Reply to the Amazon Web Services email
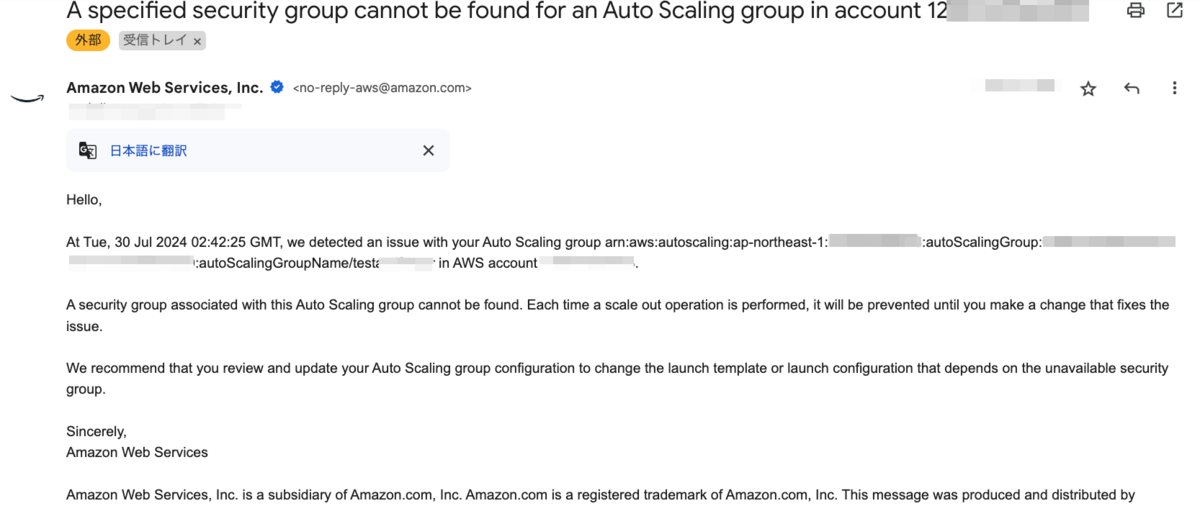Screen dimensions: 1200x506 pyautogui.click(x=1131, y=89)
